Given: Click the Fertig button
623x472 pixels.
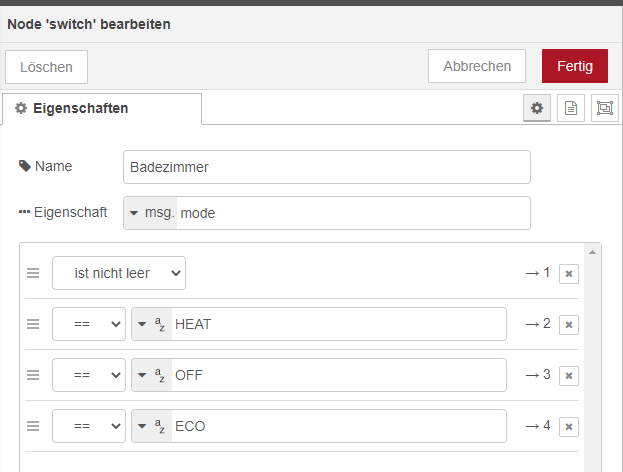Looking at the screenshot, I should pos(575,66).
